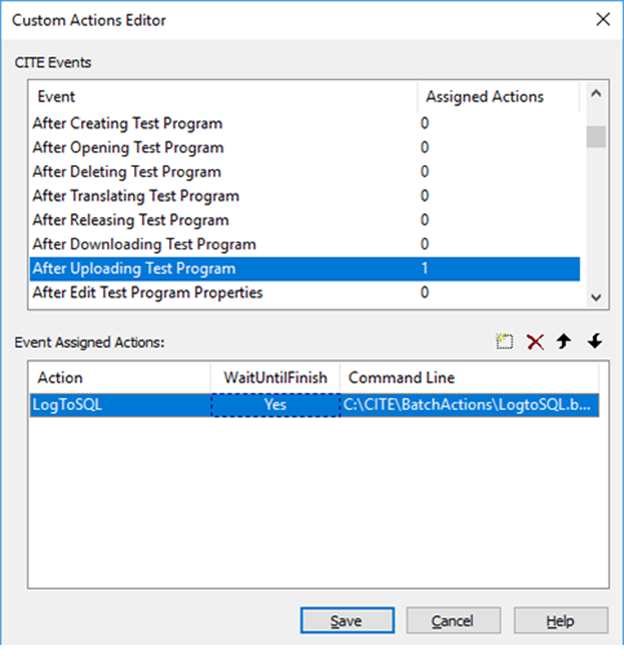Select After Translating Test Program event
Screen dimensions: 624x664
(304, 196)
